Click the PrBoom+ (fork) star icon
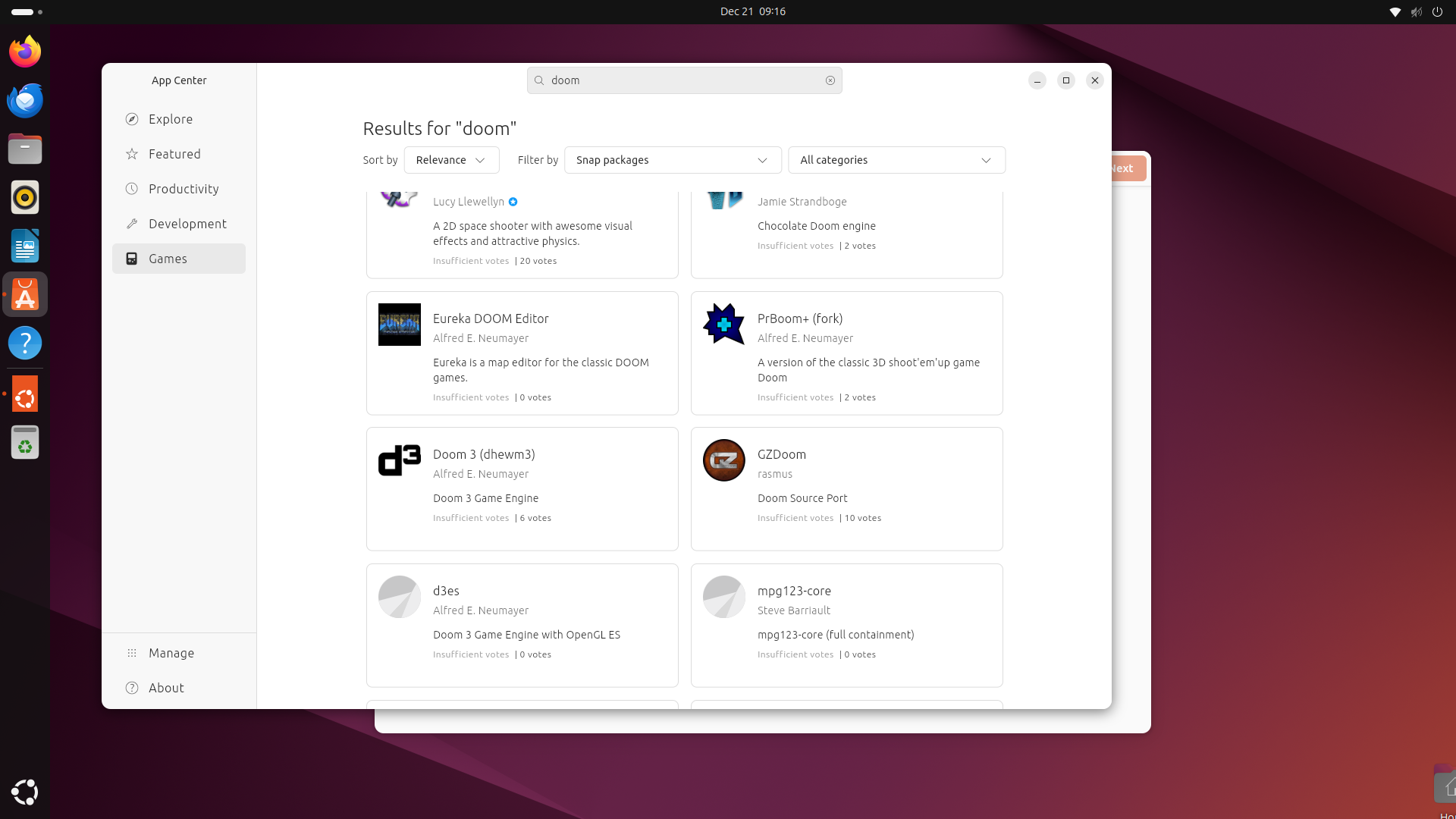 point(723,325)
